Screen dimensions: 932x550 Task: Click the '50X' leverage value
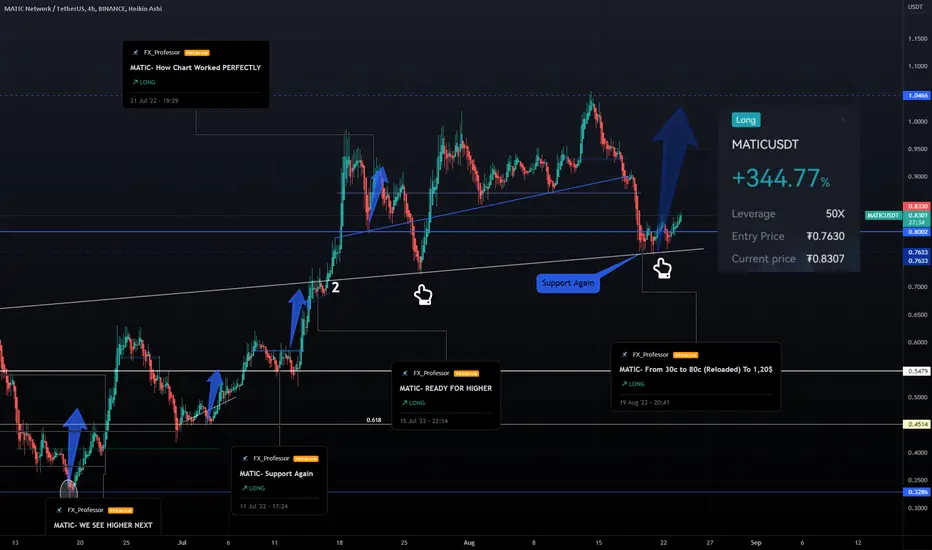[835, 213]
